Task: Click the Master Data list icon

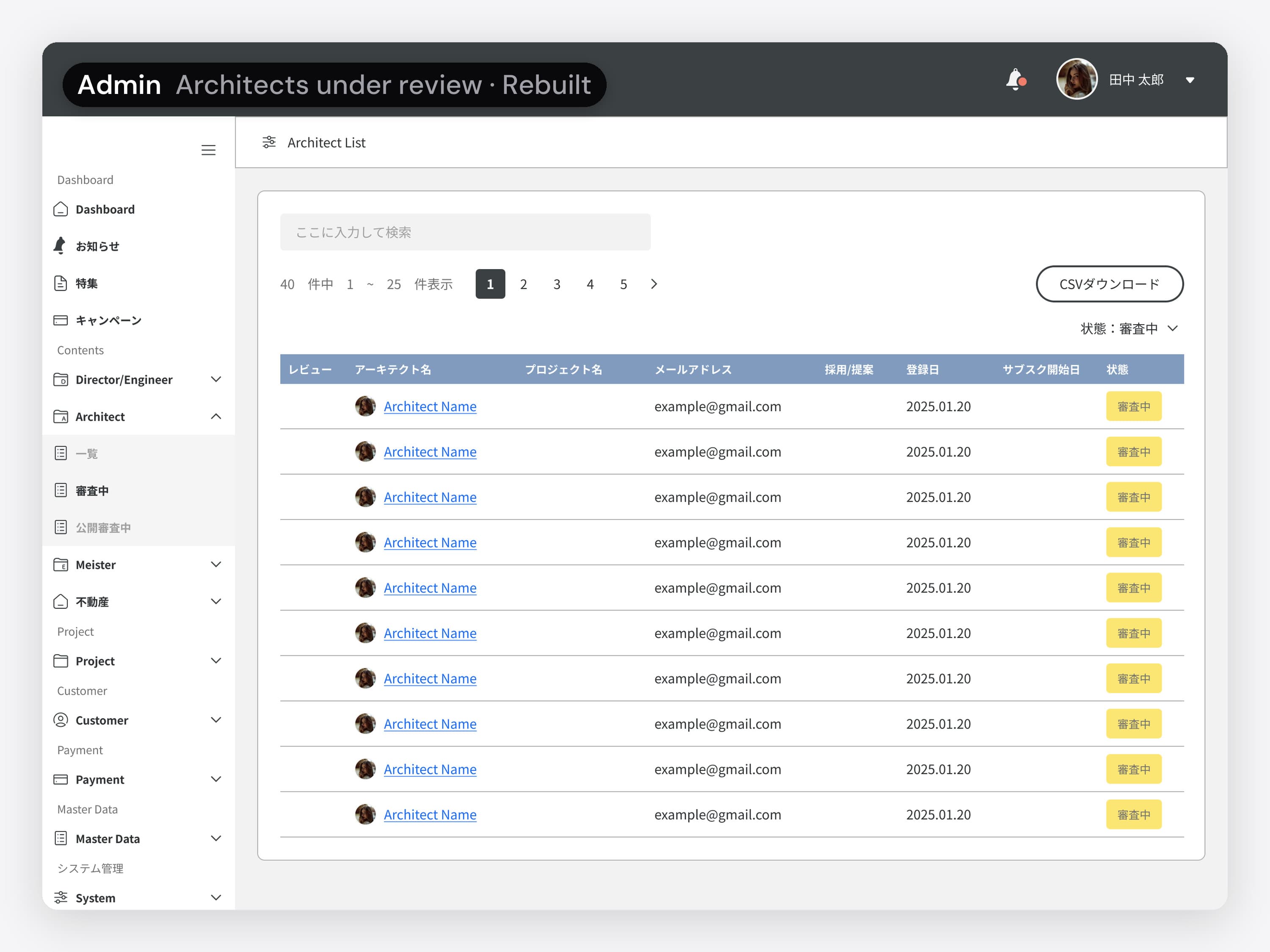Action: click(60, 838)
